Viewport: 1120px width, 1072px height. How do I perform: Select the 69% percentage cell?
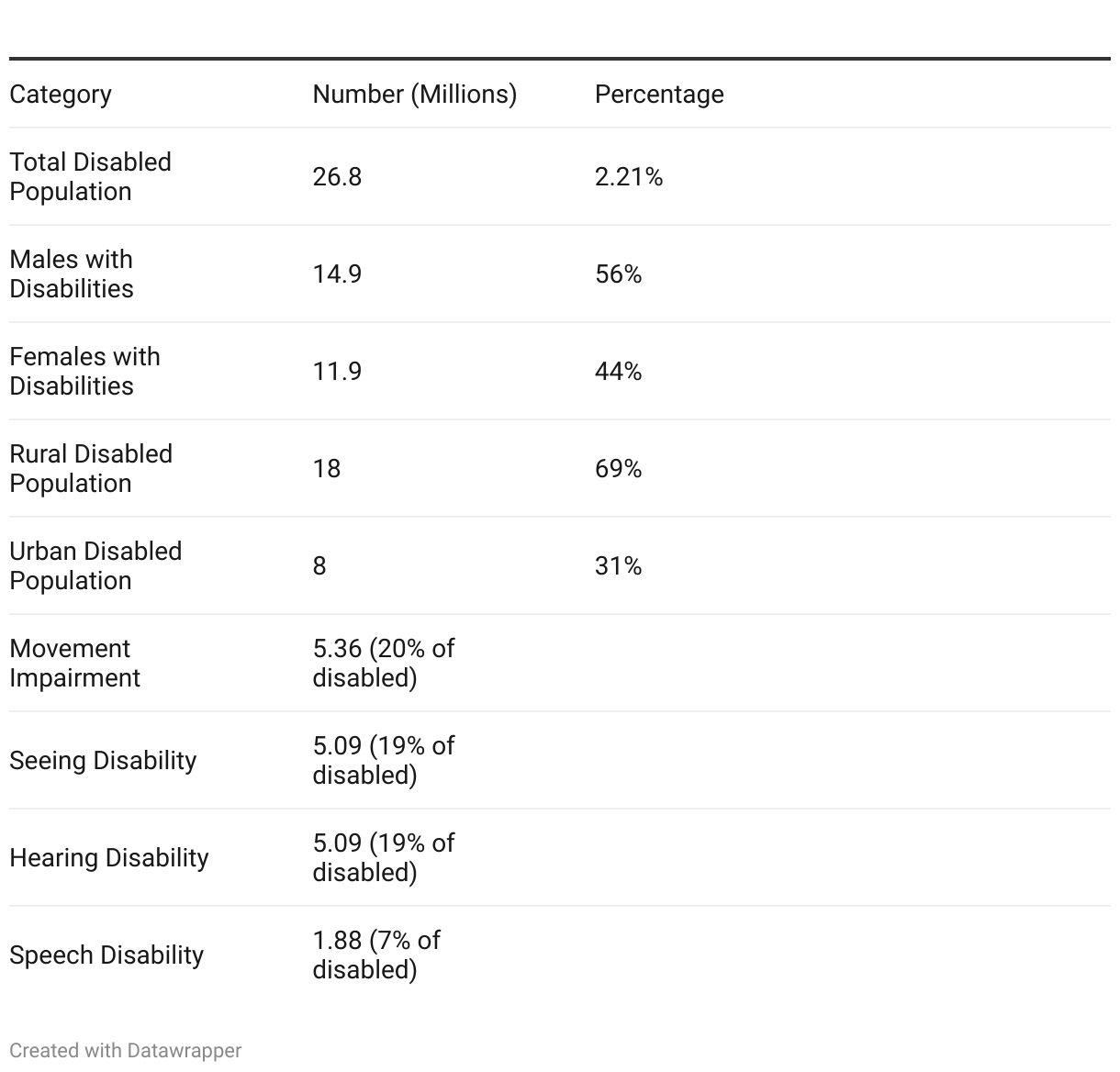(618, 469)
